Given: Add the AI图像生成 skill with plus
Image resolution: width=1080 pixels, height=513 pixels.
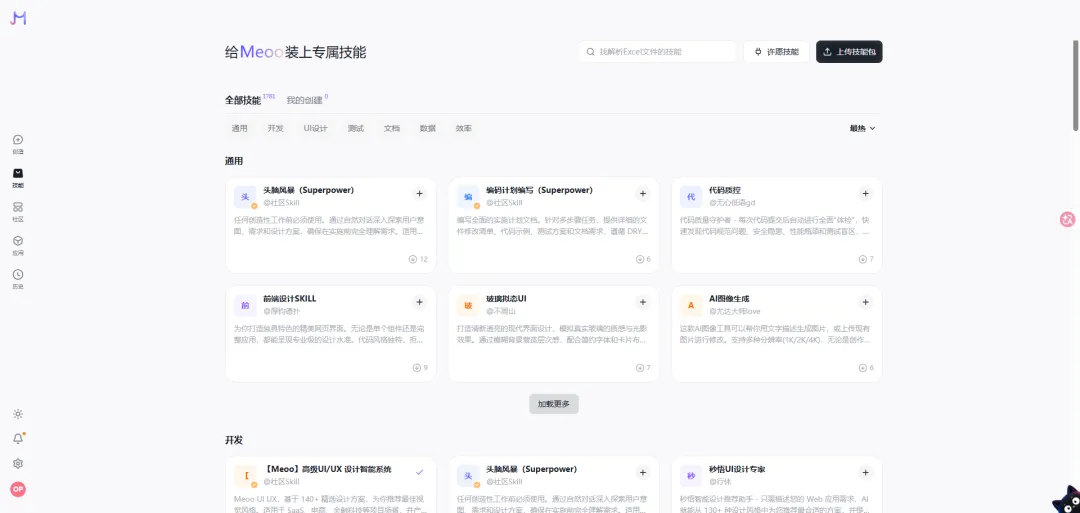Looking at the screenshot, I should pos(866,302).
